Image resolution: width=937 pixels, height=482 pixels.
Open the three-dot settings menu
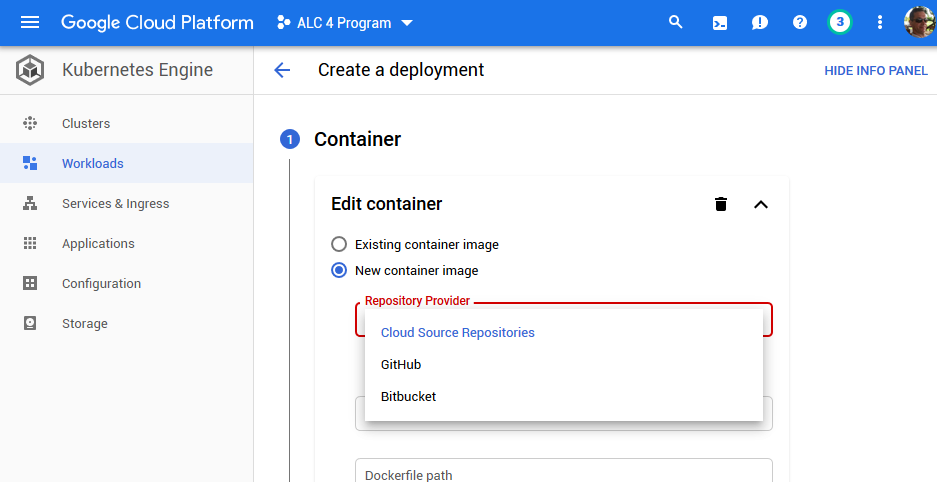coord(880,23)
